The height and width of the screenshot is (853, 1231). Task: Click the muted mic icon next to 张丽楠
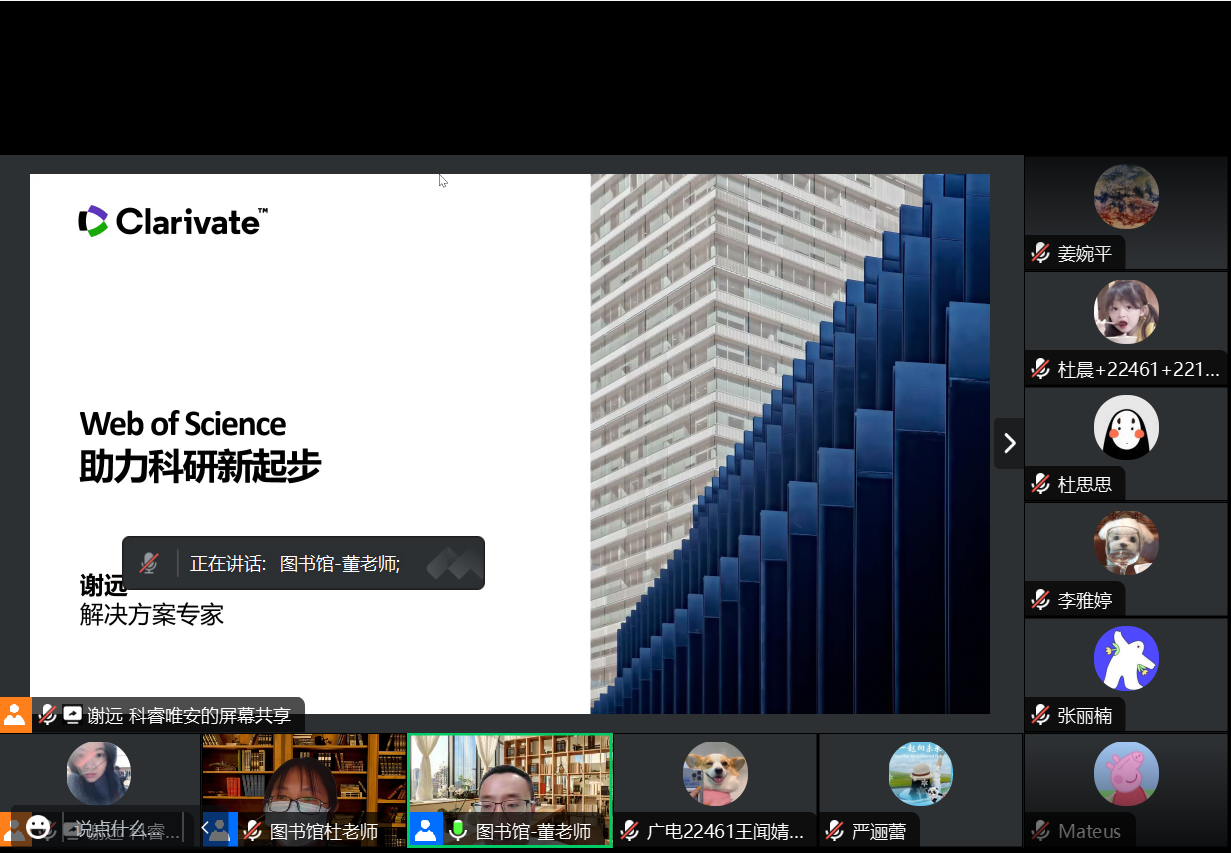pyautogui.click(x=1041, y=715)
